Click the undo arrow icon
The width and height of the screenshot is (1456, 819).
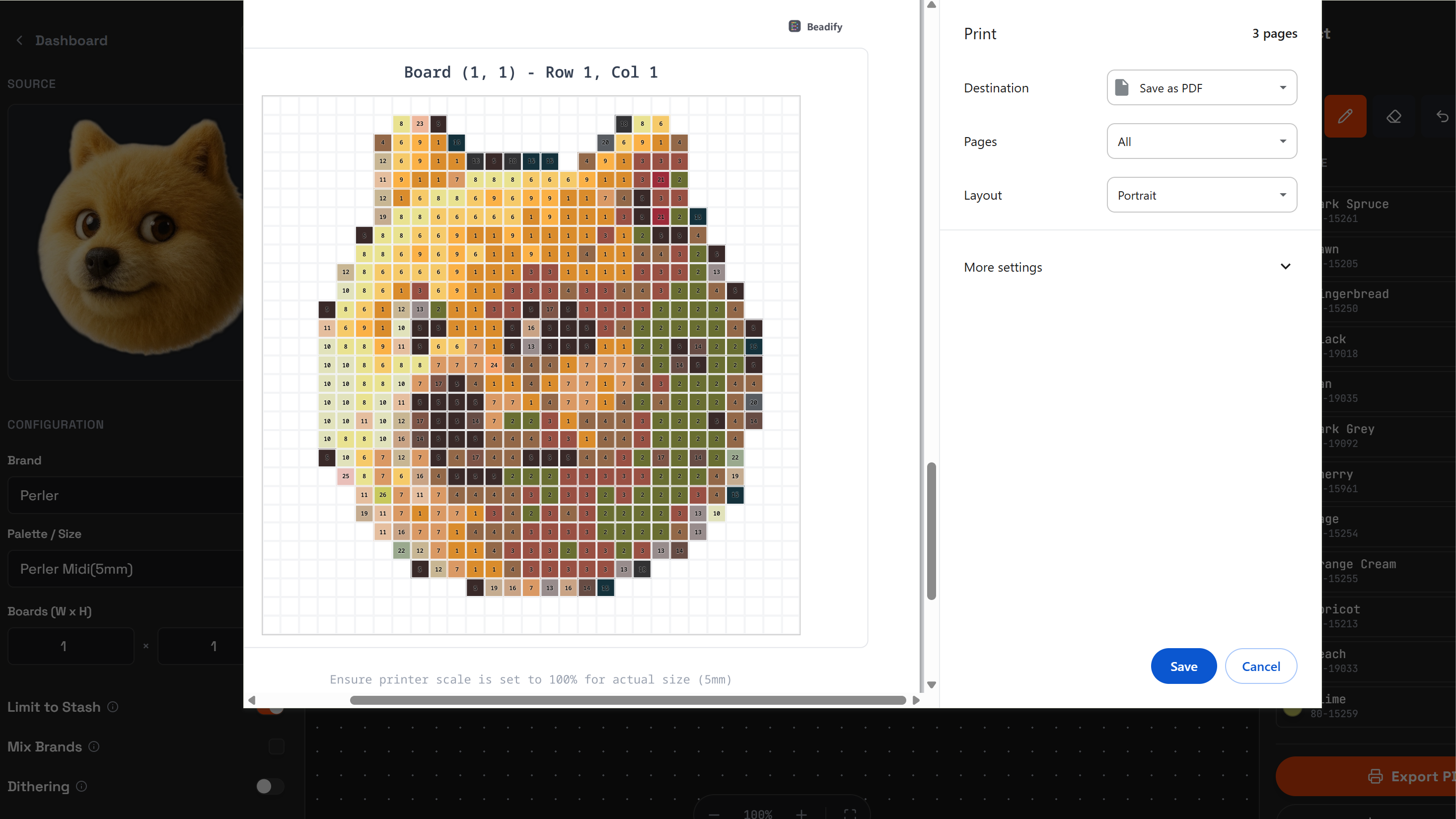1442,116
